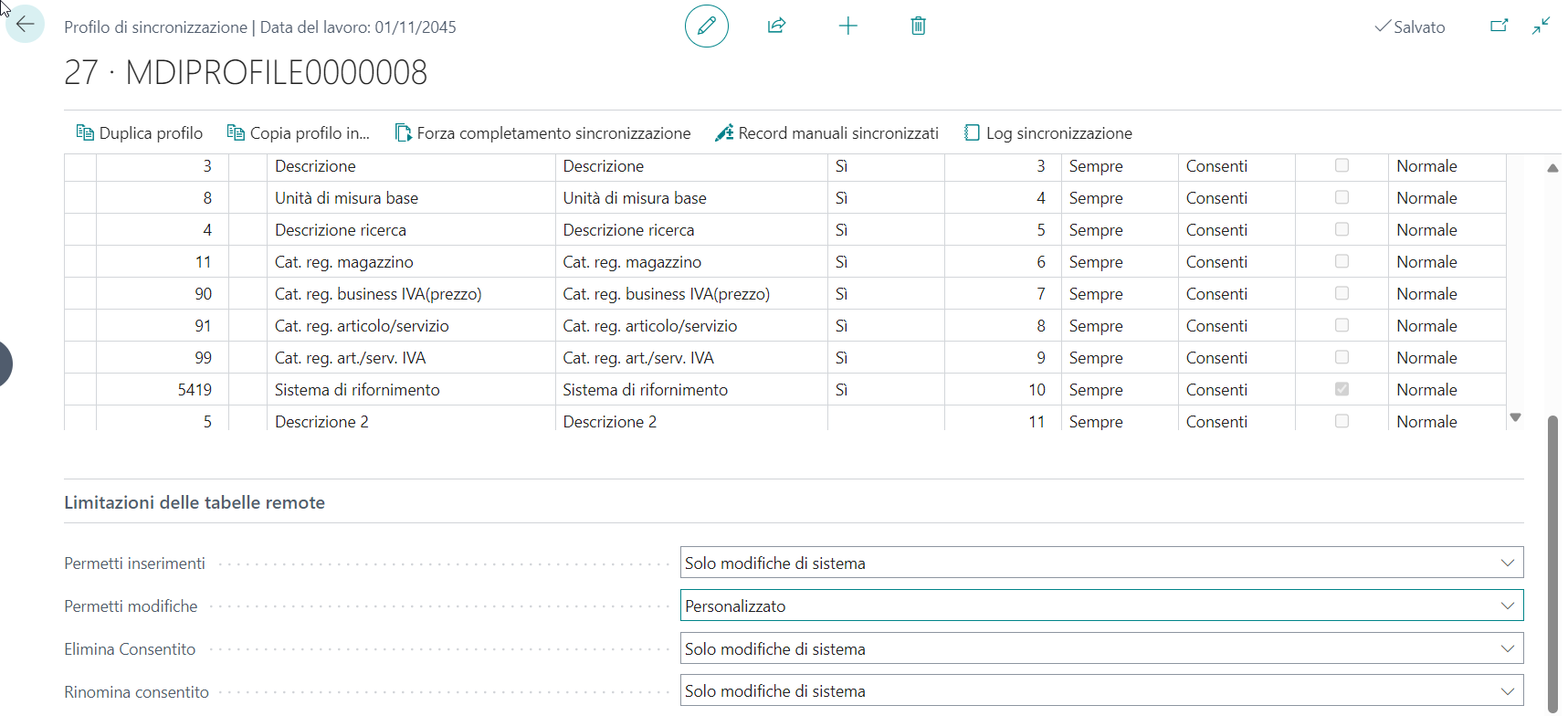Image resolution: width=1568 pixels, height=716 pixels.
Task: Toggle checkbox in Cat. reg. magazzino row
Action: coord(1342,261)
